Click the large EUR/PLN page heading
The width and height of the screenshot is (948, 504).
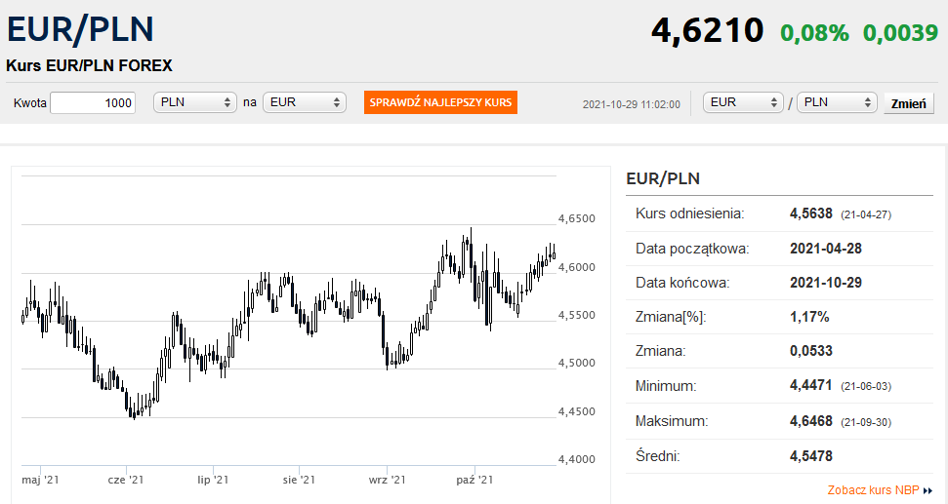pyautogui.click(x=80, y=30)
